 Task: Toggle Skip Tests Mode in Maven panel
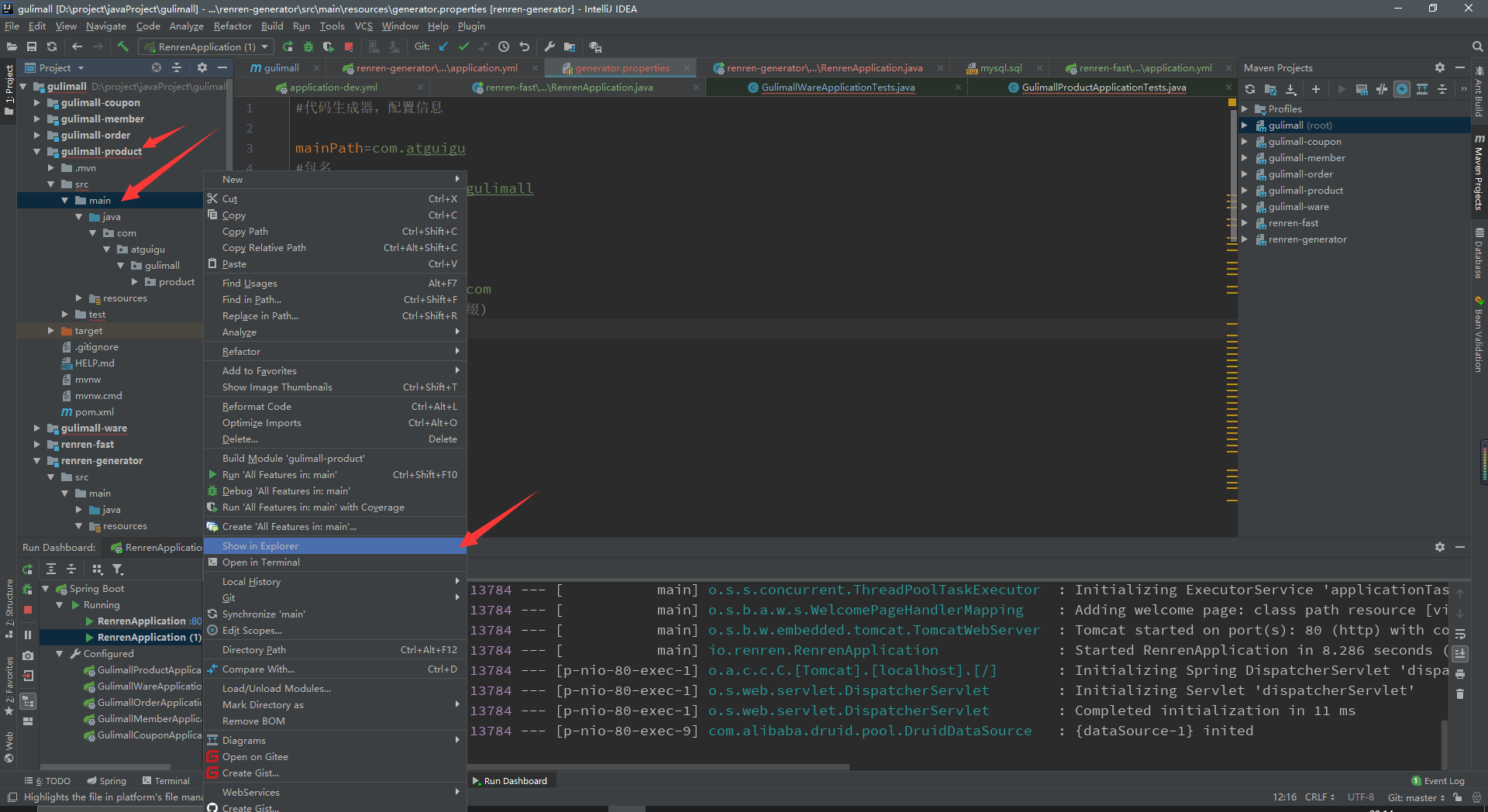1402,89
